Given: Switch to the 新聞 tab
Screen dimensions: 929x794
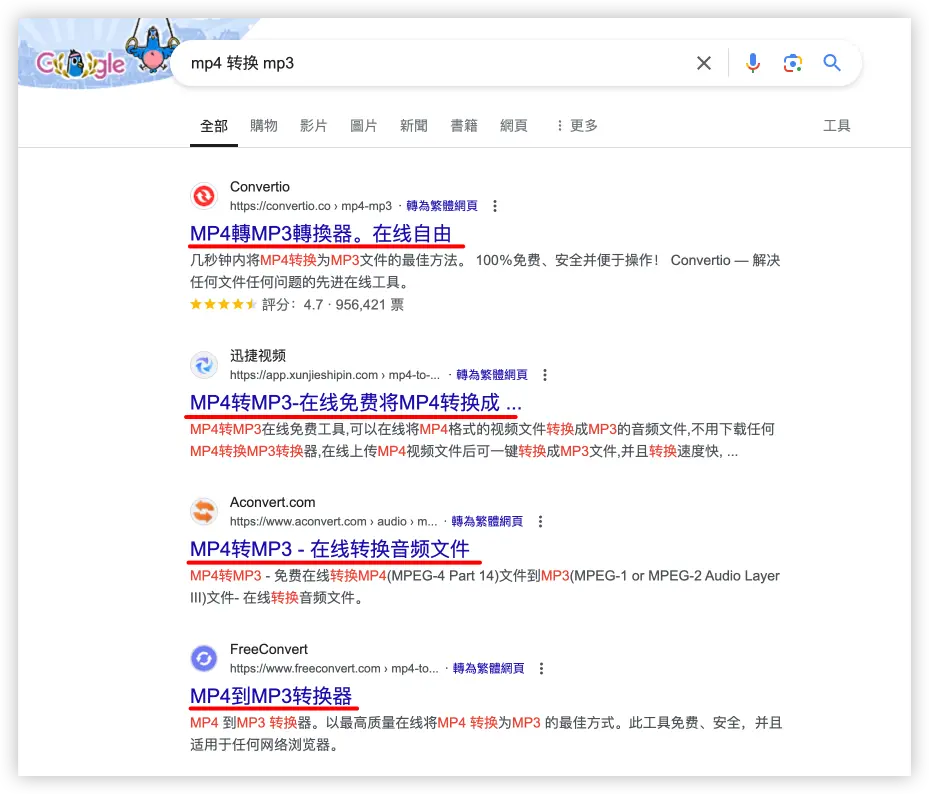Looking at the screenshot, I should click(414, 126).
